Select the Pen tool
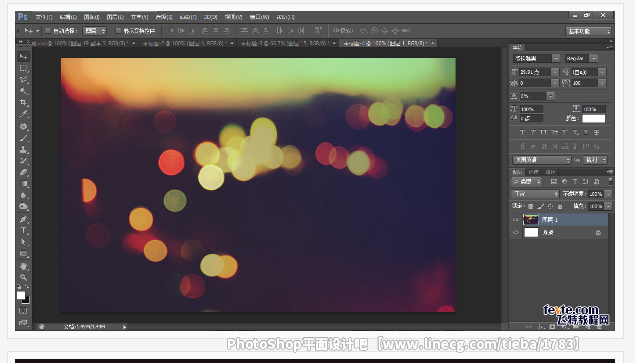Viewport: 635px width, 363px height. pyautogui.click(x=23, y=219)
